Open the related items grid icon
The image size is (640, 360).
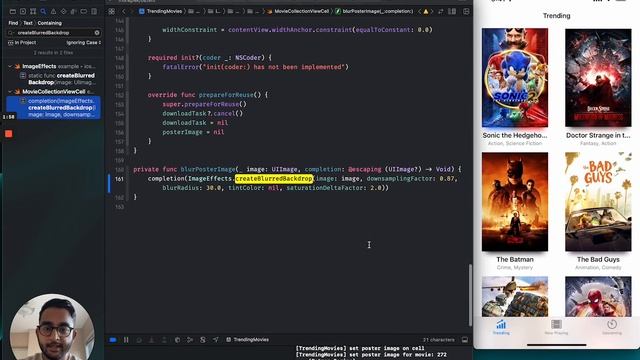tap(111, 11)
